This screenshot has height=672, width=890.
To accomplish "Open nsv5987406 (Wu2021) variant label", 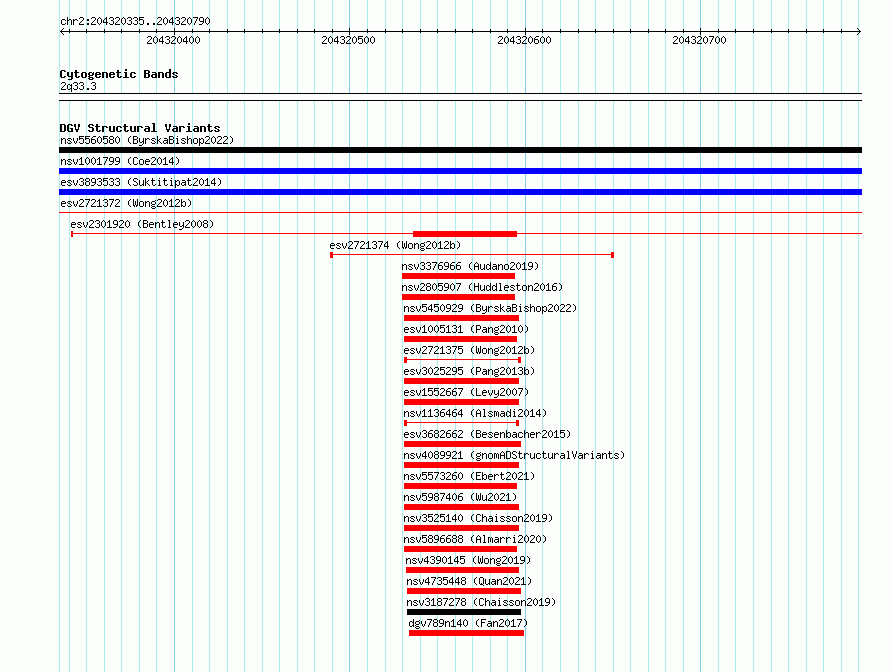I will (x=460, y=497).
